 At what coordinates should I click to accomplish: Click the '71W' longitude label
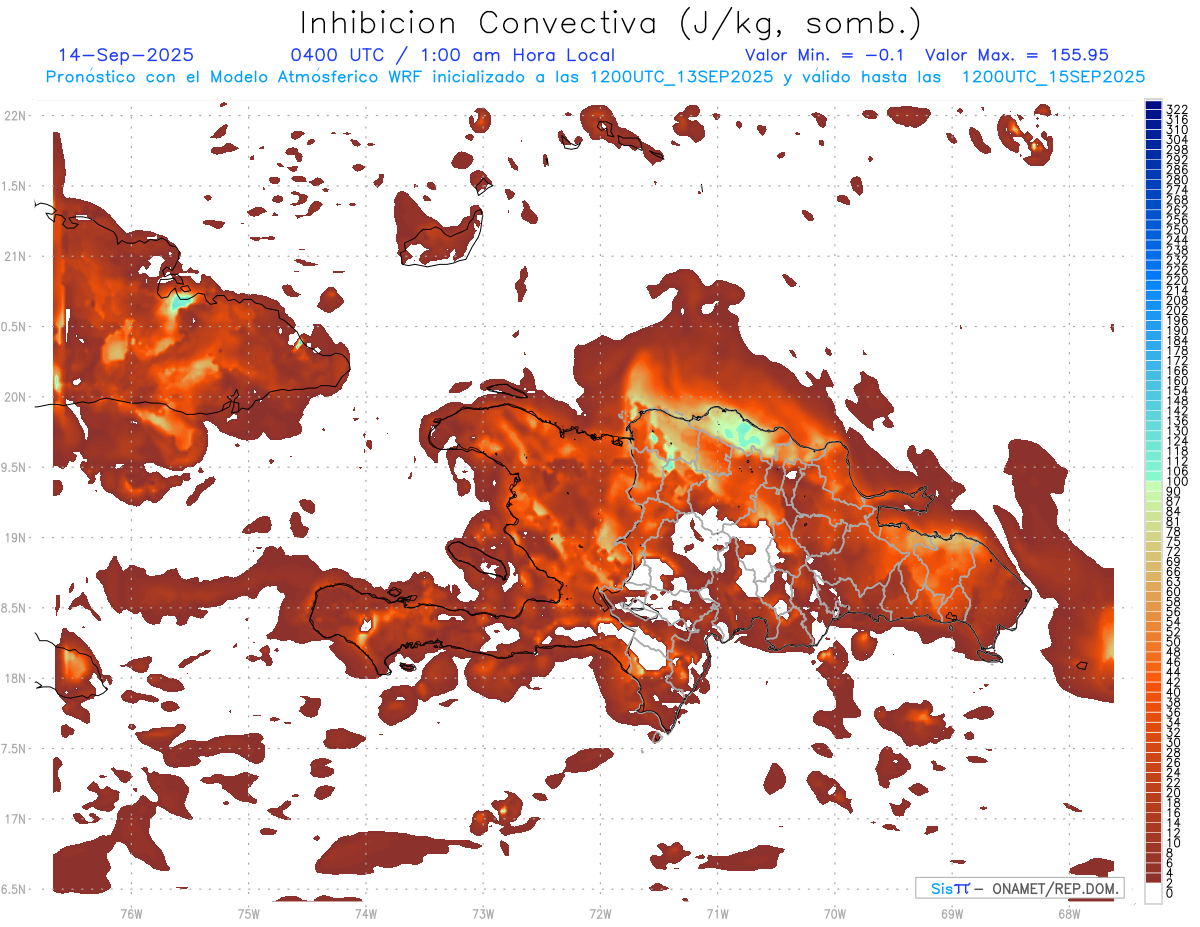718,912
